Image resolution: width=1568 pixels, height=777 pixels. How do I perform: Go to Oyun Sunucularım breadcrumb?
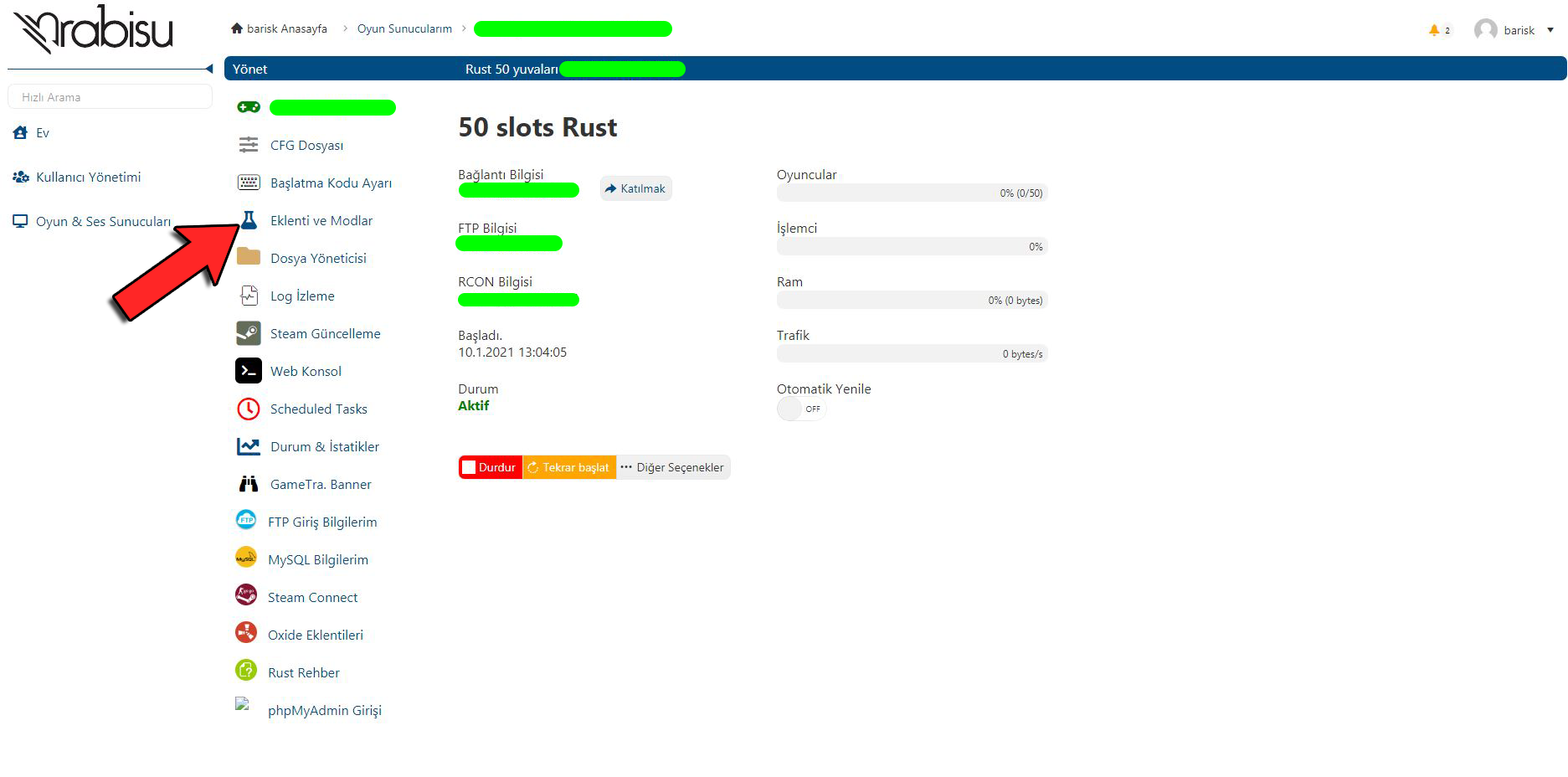[x=404, y=28]
